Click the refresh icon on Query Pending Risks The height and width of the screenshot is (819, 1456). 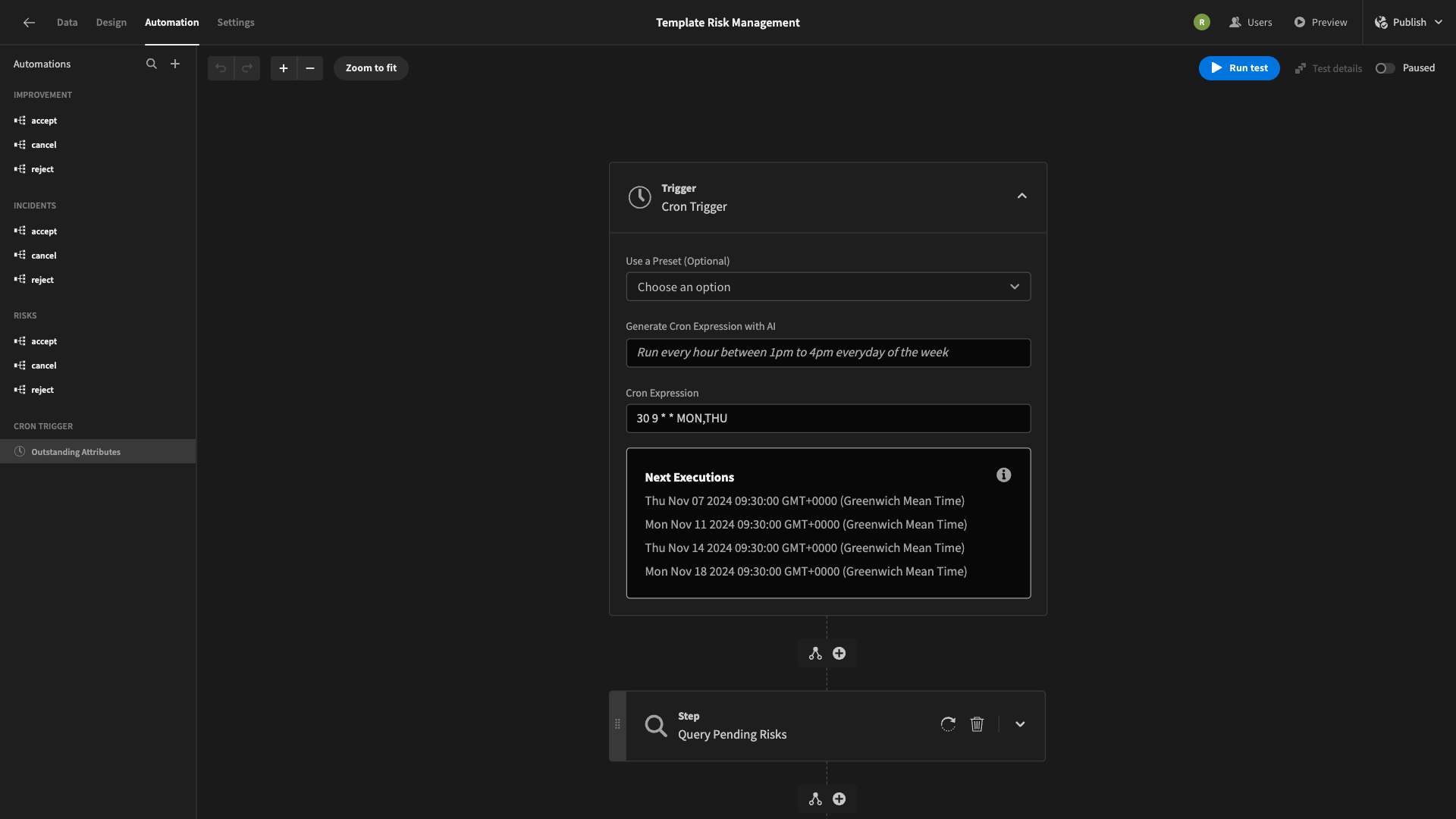coord(948,724)
